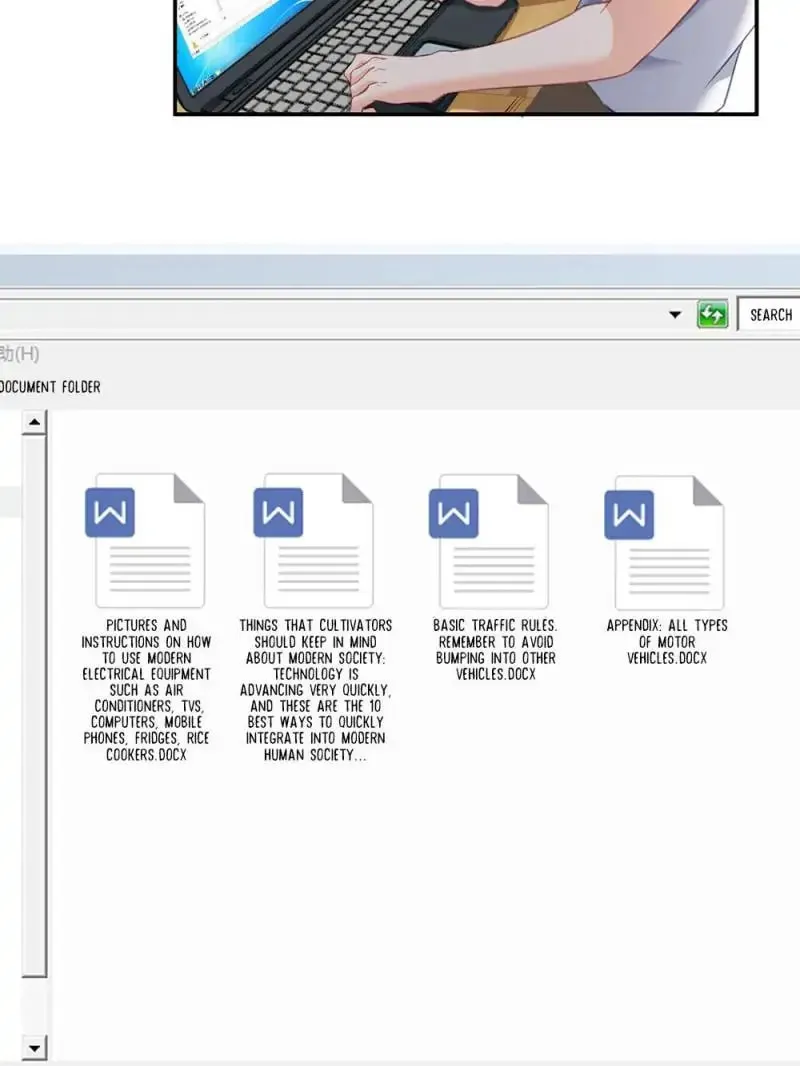
Task: Select the 'Basic Traffic Rules' file name
Action: tap(495, 649)
